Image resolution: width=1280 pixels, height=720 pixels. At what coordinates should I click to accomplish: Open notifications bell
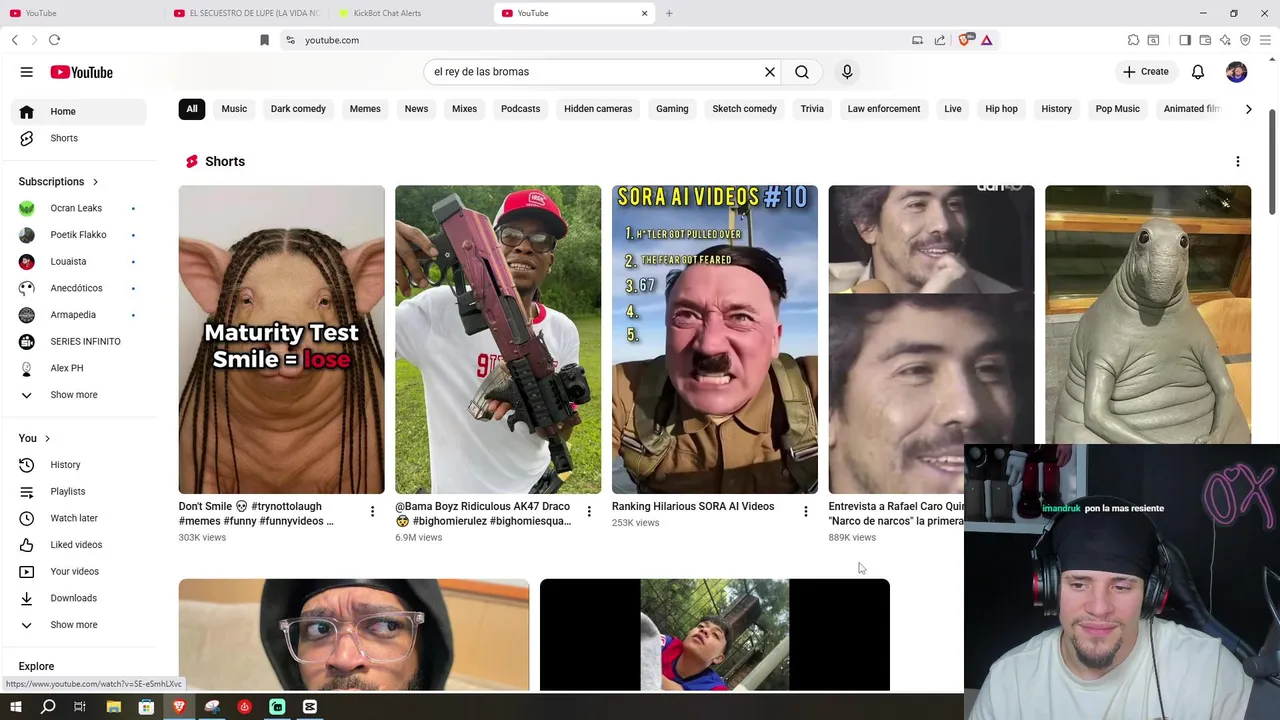(1198, 72)
